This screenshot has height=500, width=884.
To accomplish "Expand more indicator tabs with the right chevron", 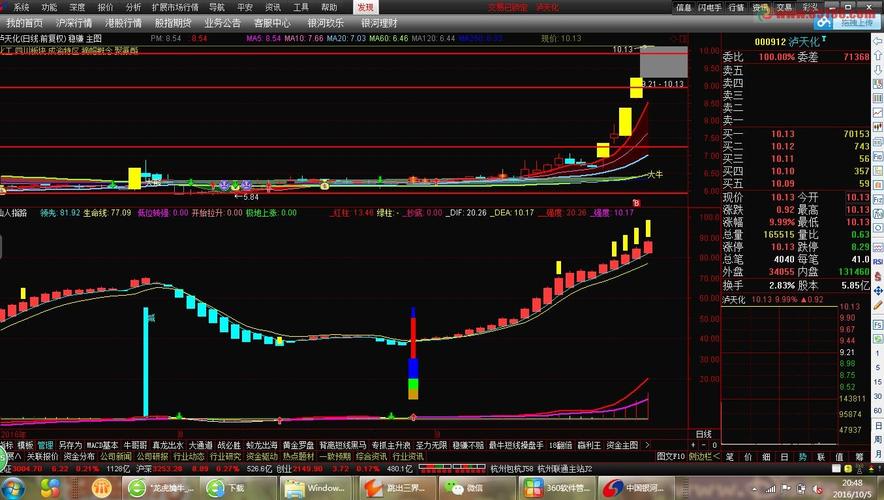I will [647, 445].
